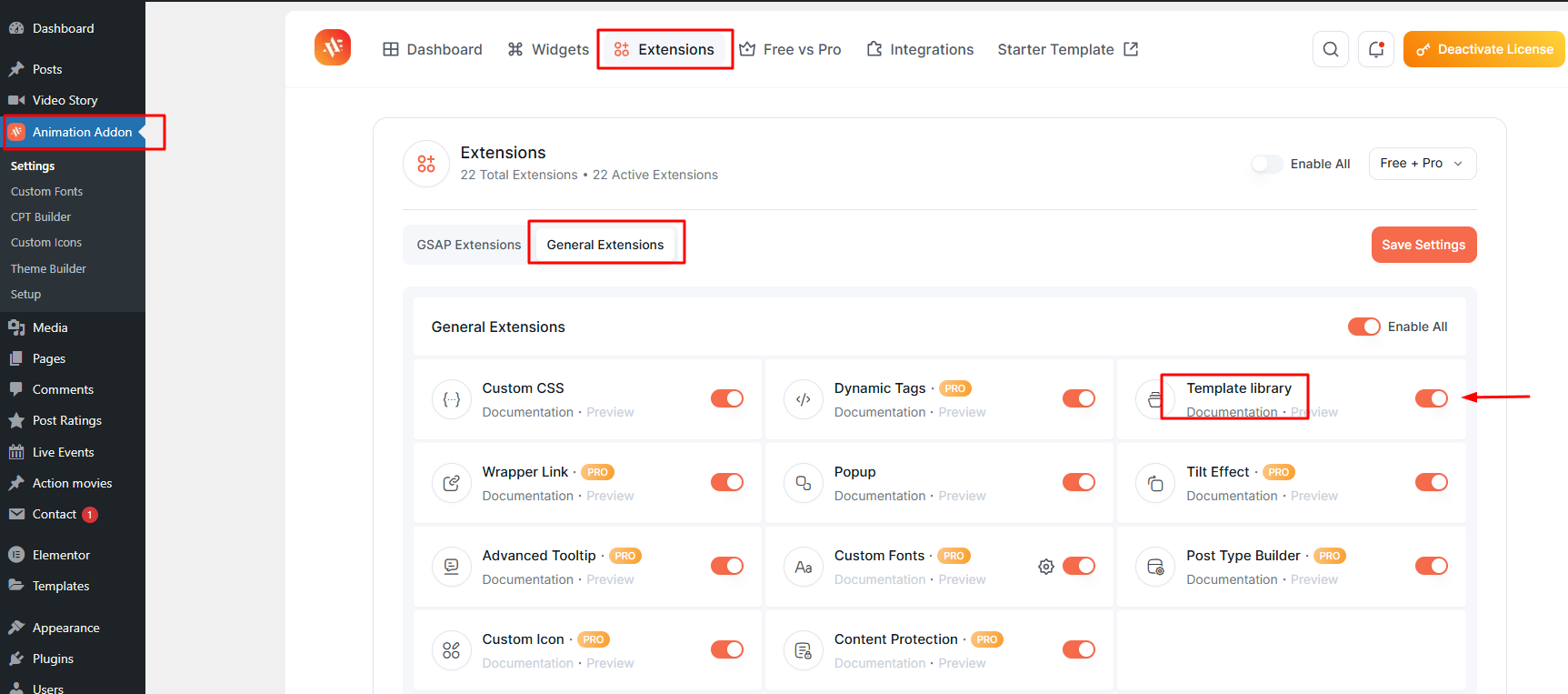The width and height of the screenshot is (1568, 694).
Task: Open Setup submenu item
Action: pyautogui.click(x=25, y=294)
